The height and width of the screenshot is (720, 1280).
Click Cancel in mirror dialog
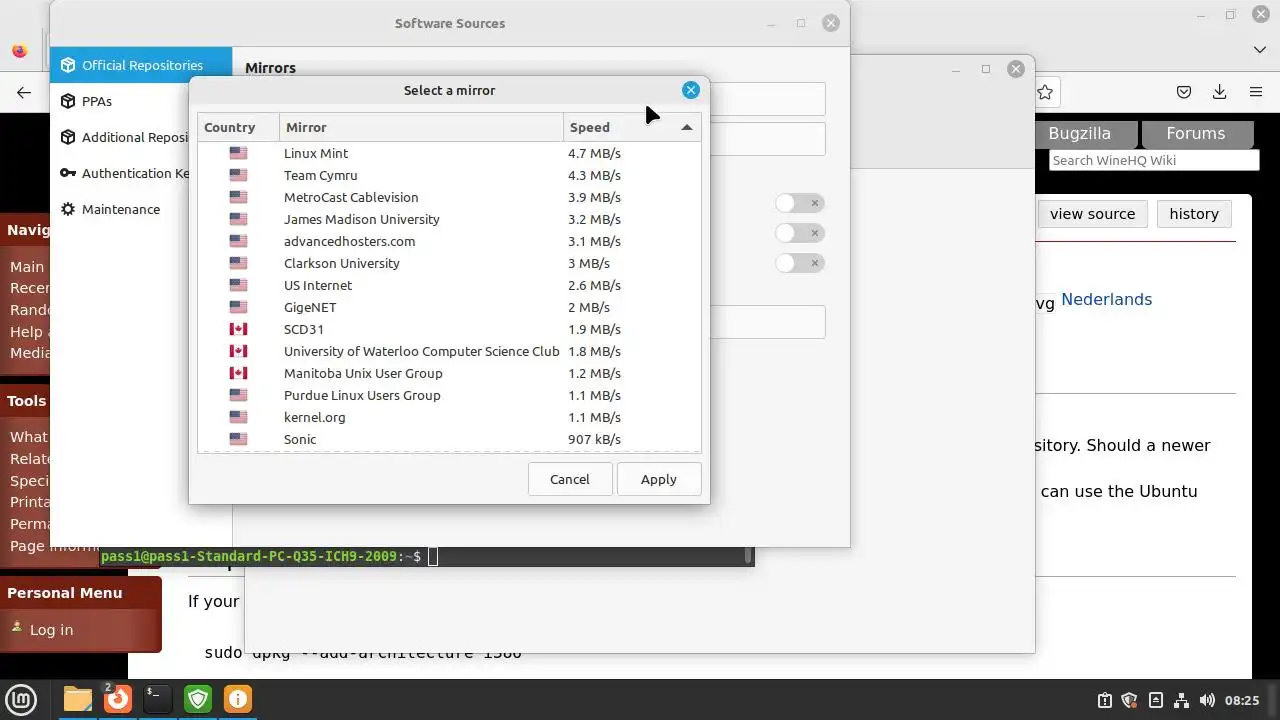point(569,479)
